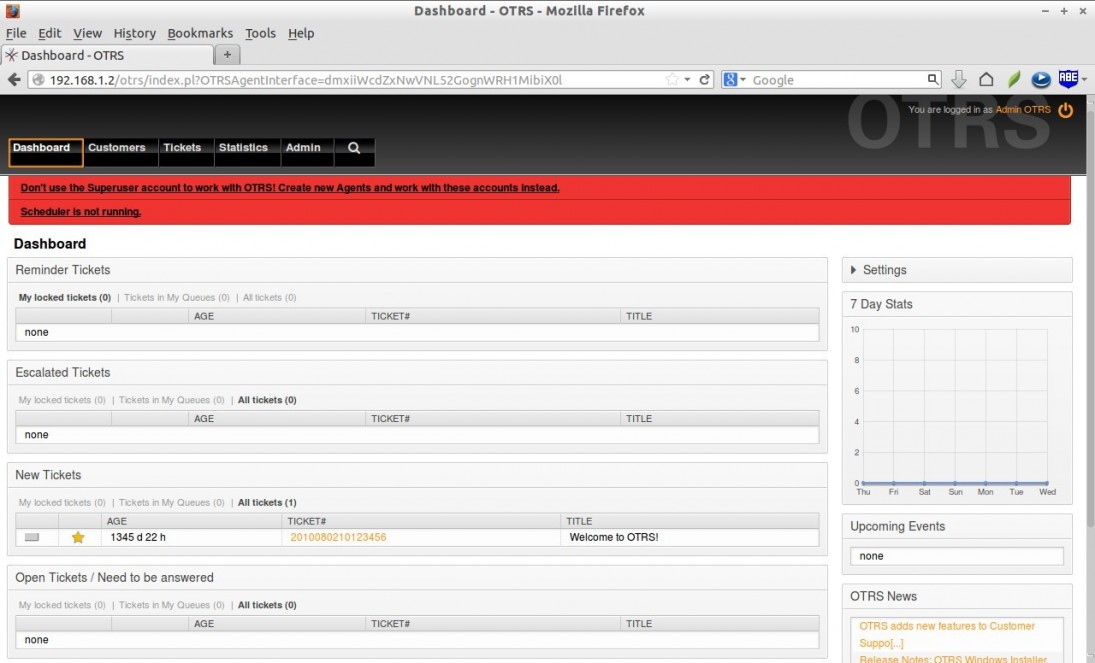Image resolution: width=1095 pixels, height=663 pixels.
Task: Go back using the browser back arrow
Action: [15, 79]
